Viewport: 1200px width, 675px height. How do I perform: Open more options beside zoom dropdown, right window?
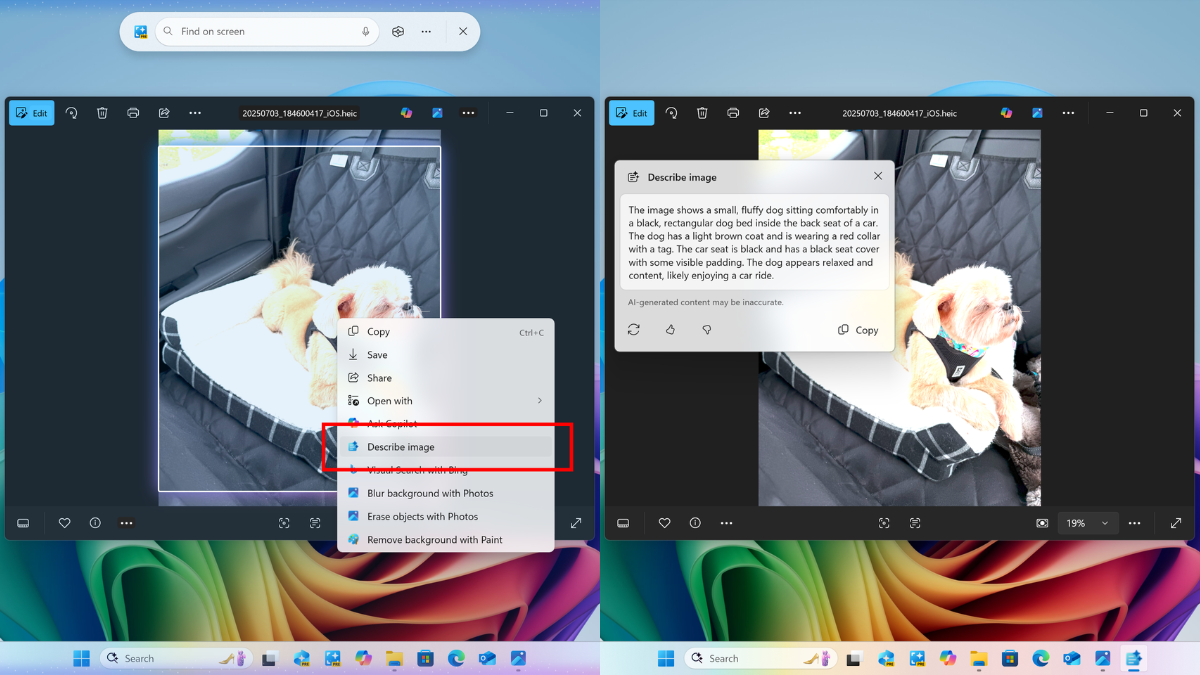[x=1135, y=523]
